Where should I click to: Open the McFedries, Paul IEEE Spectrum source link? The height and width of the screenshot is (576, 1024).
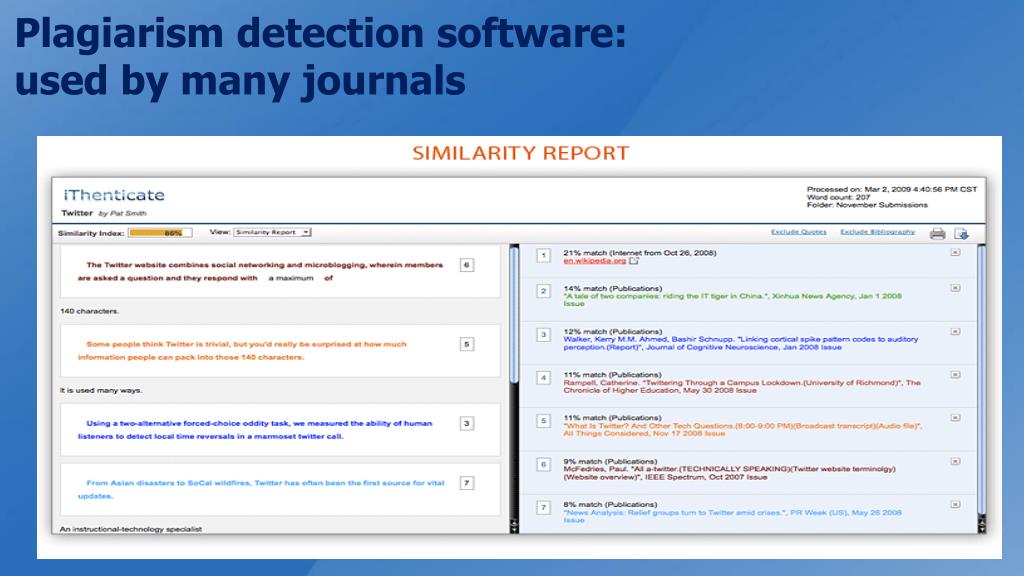[x=729, y=473]
